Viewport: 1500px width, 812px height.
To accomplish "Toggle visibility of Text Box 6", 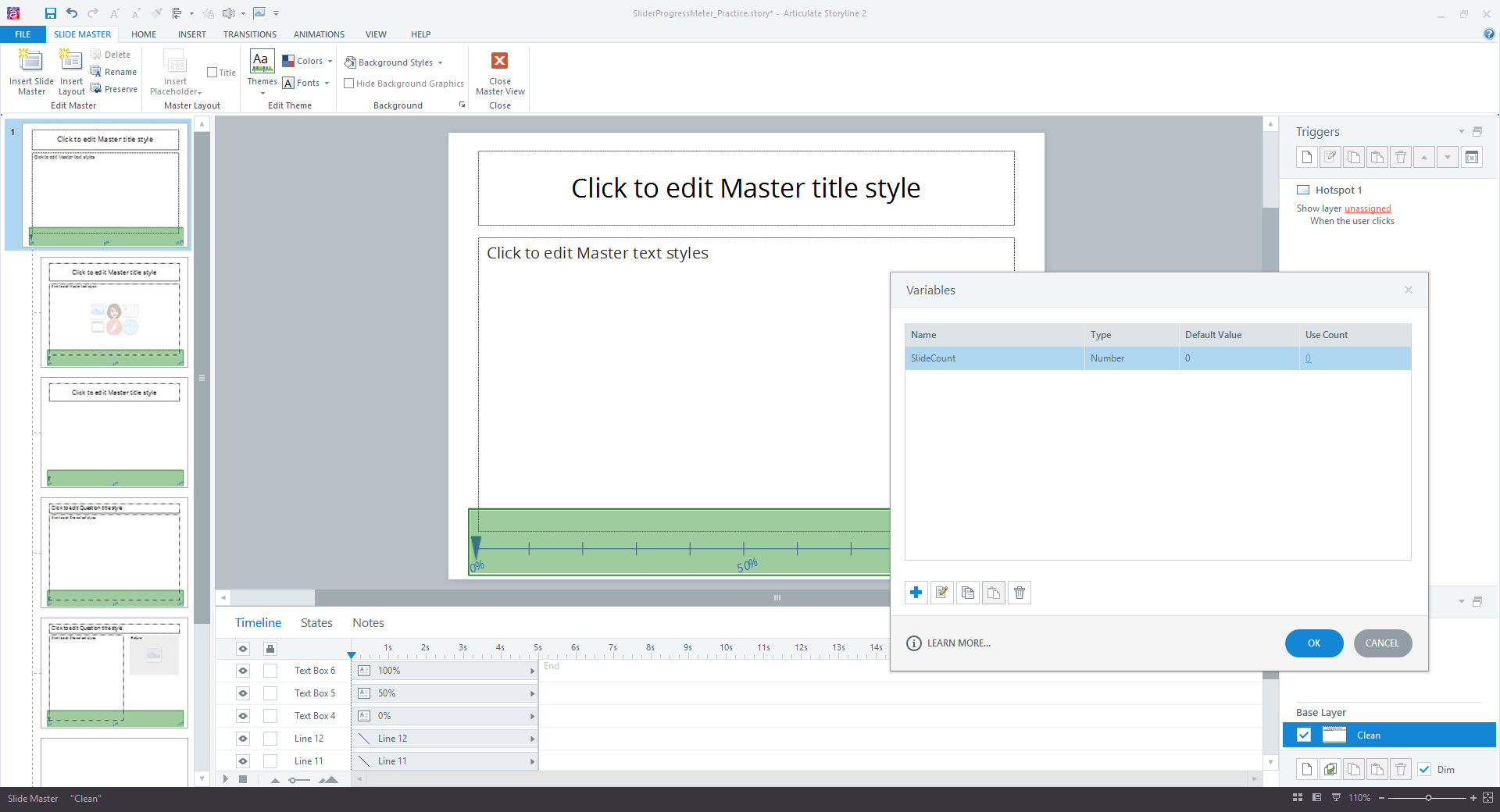I will coord(243,671).
